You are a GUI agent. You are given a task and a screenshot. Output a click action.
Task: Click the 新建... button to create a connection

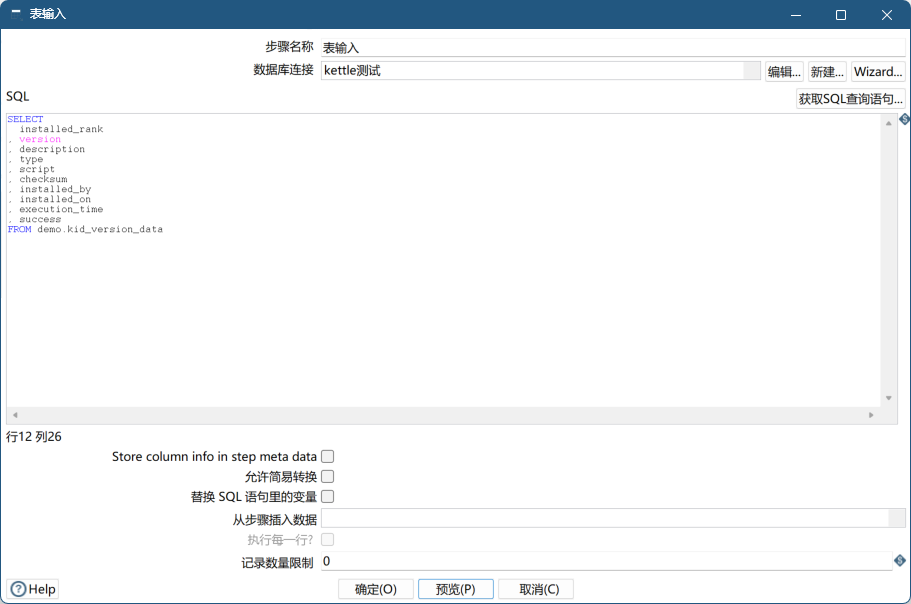tap(826, 71)
